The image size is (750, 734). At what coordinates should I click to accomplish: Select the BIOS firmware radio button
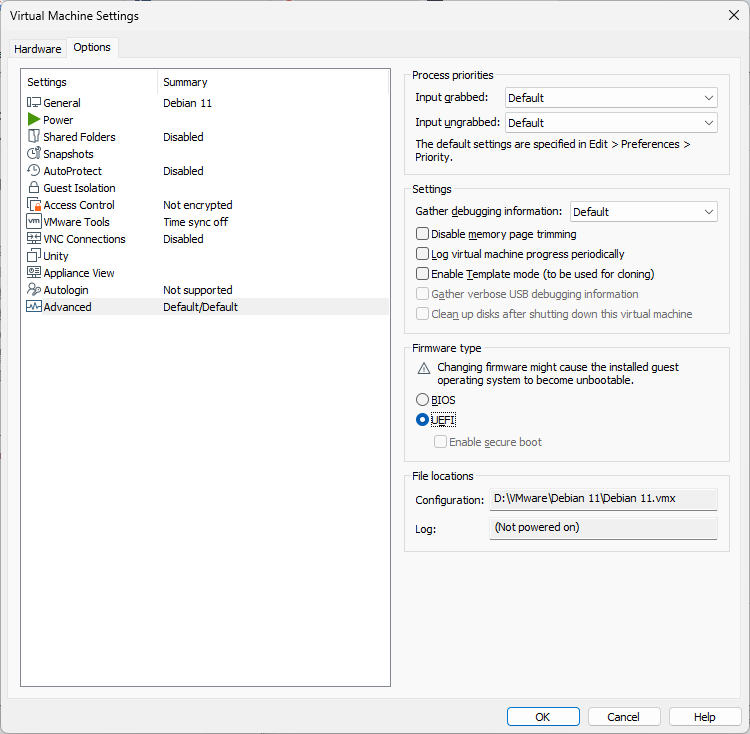pos(422,399)
